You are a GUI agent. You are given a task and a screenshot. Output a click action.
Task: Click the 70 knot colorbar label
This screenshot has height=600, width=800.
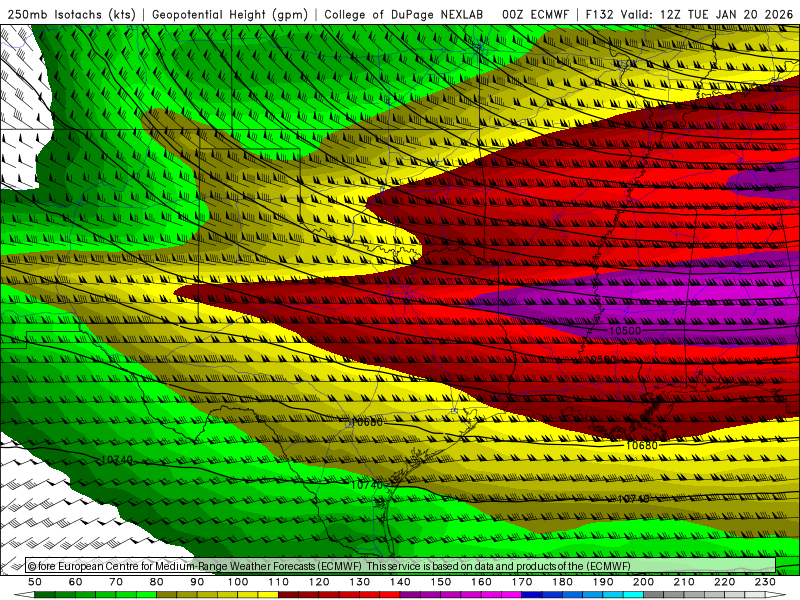[x=116, y=582]
